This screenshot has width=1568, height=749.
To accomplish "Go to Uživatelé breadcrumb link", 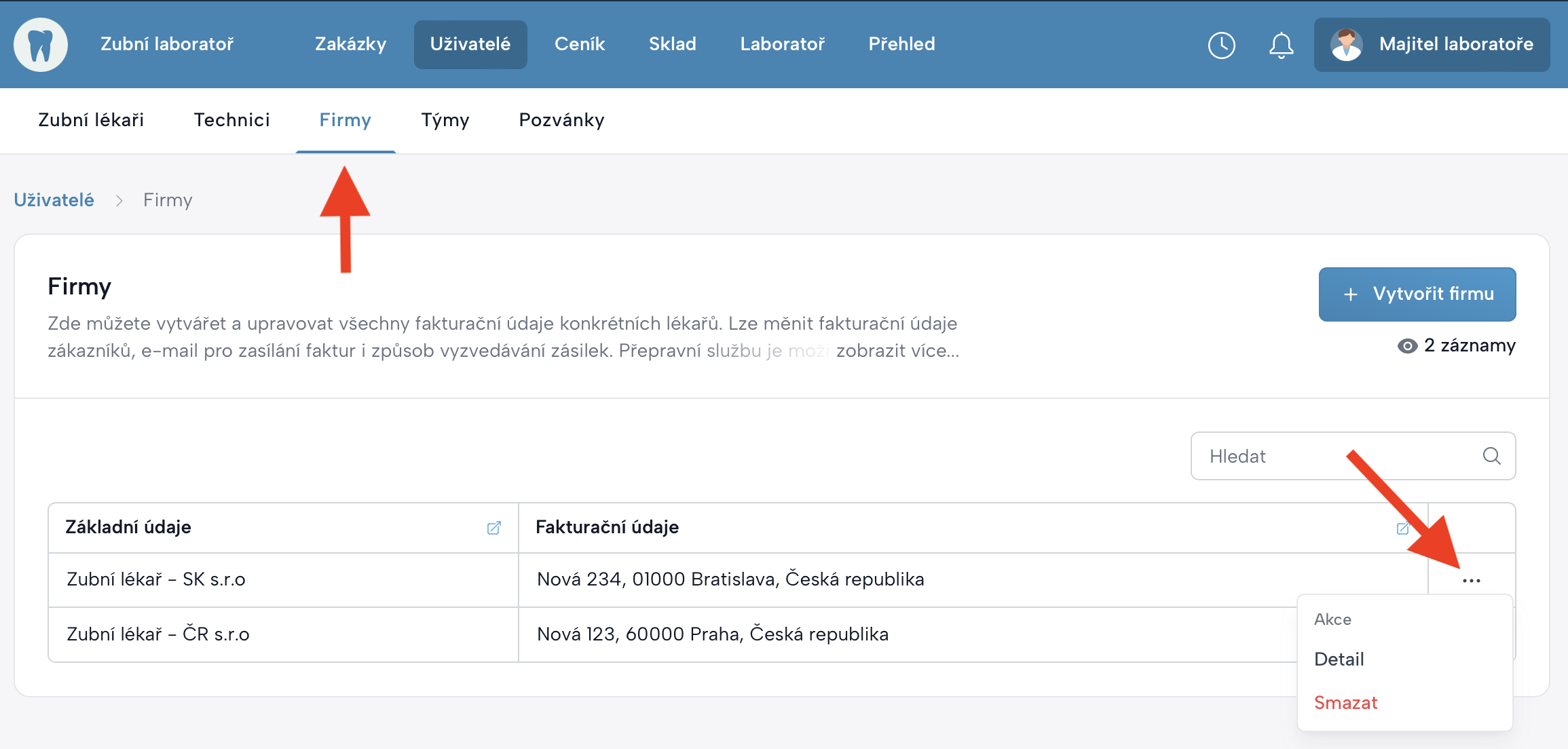I will click(54, 200).
